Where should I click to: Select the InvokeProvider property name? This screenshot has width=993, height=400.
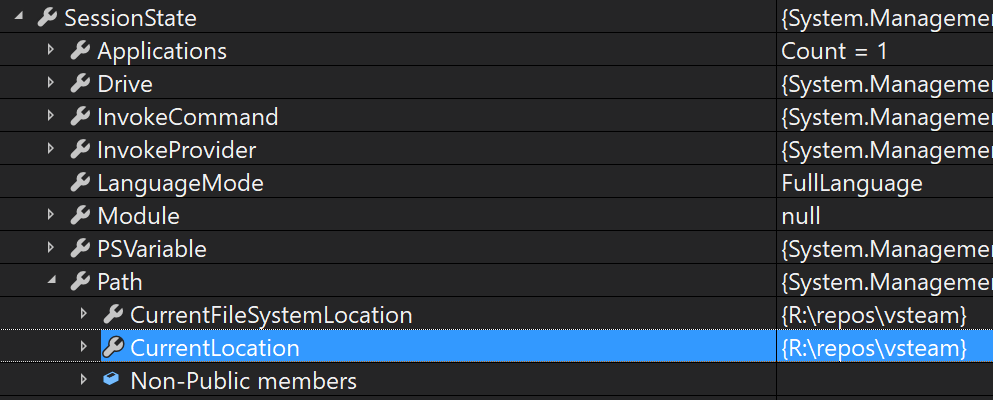coord(177,150)
